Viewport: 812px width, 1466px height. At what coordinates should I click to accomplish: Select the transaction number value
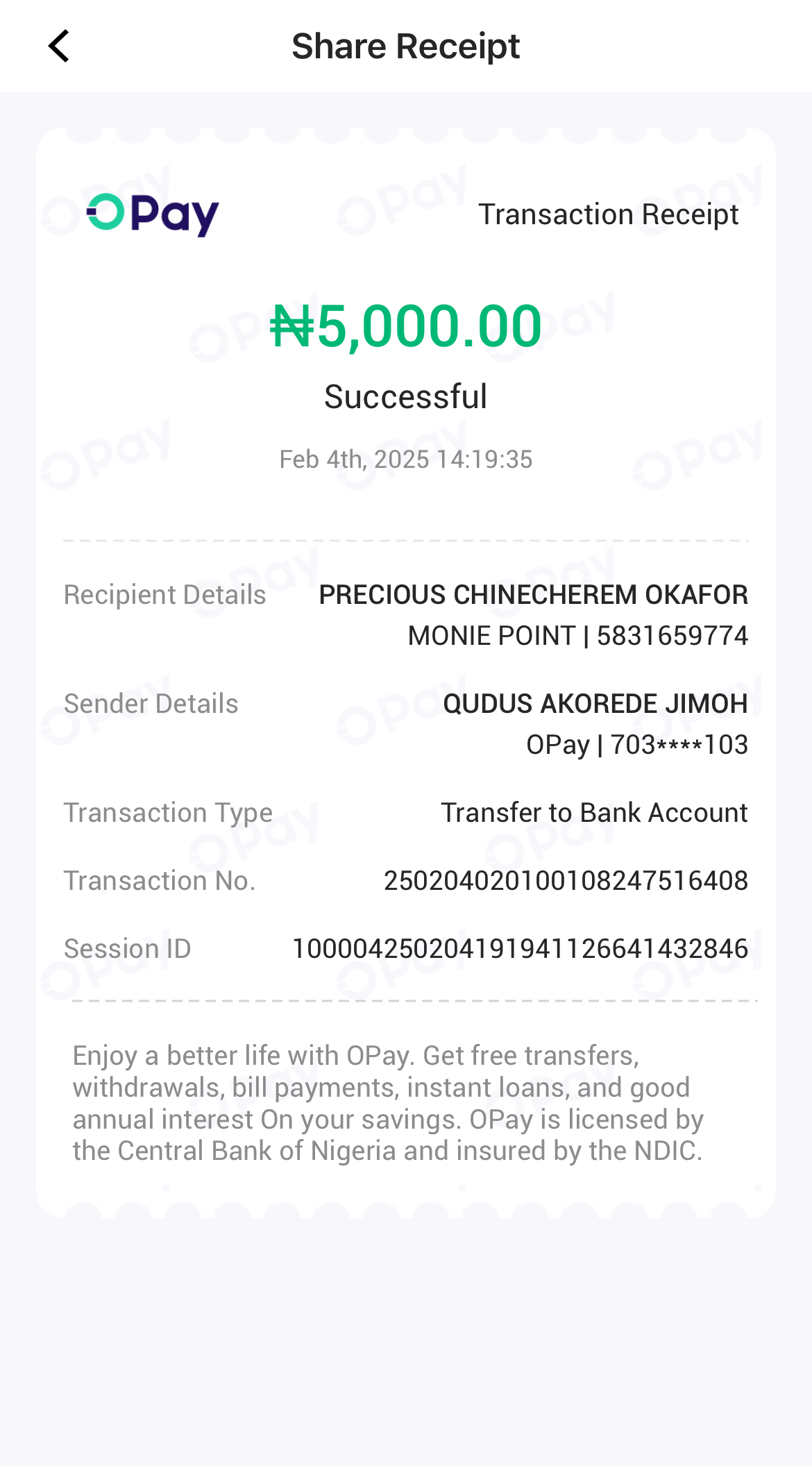pyautogui.click(x=566, y=881)
